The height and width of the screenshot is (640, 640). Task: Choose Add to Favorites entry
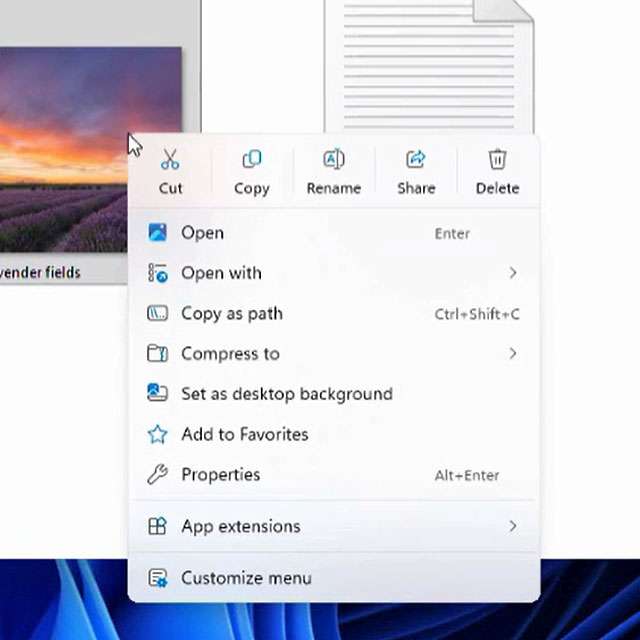(x=334, y=434)
